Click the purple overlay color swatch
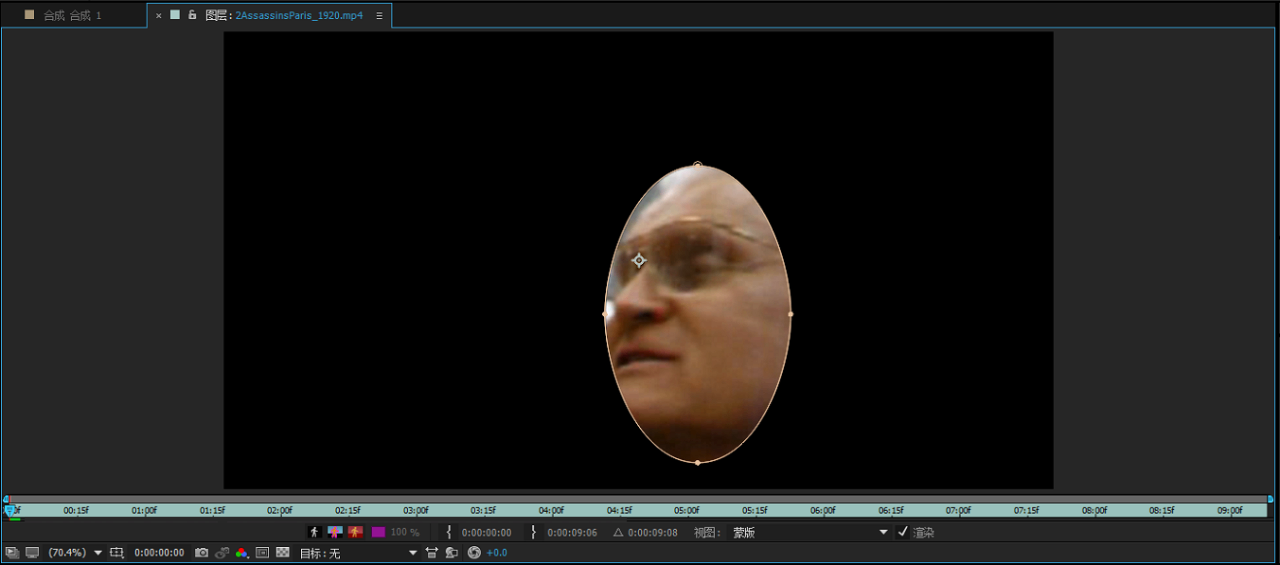Image resolution: width=1280 pixels, height=565 pixels. click(378, 532)
